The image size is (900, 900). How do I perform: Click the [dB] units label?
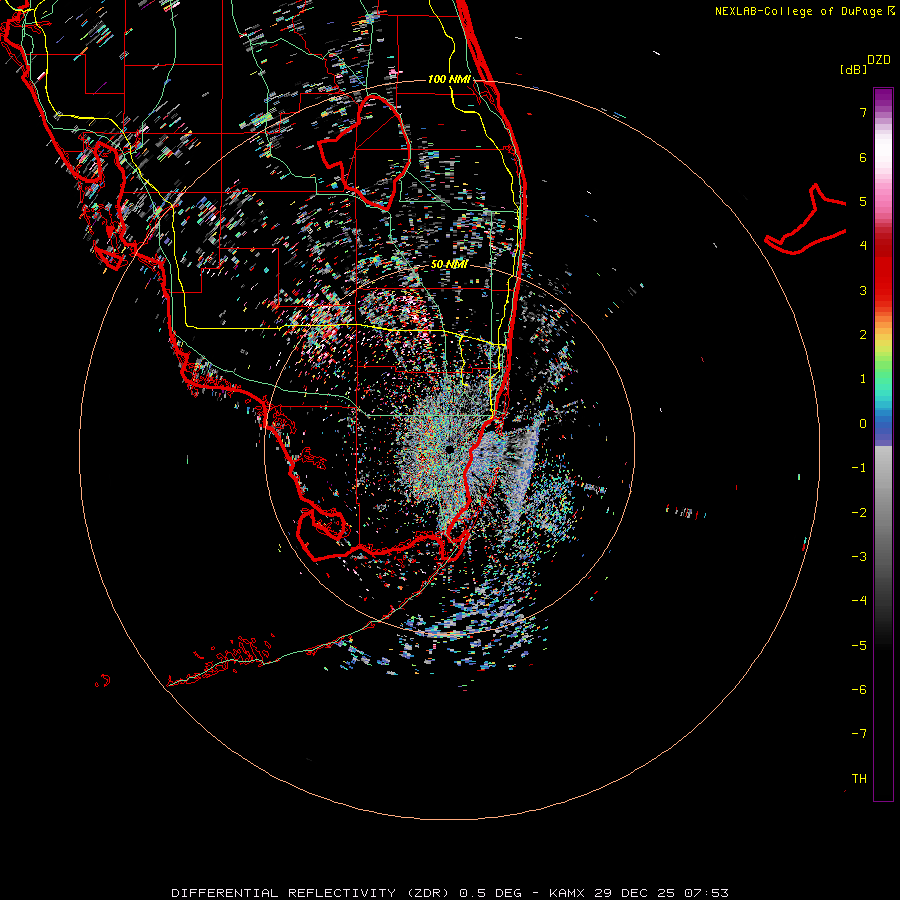point(854,69)
